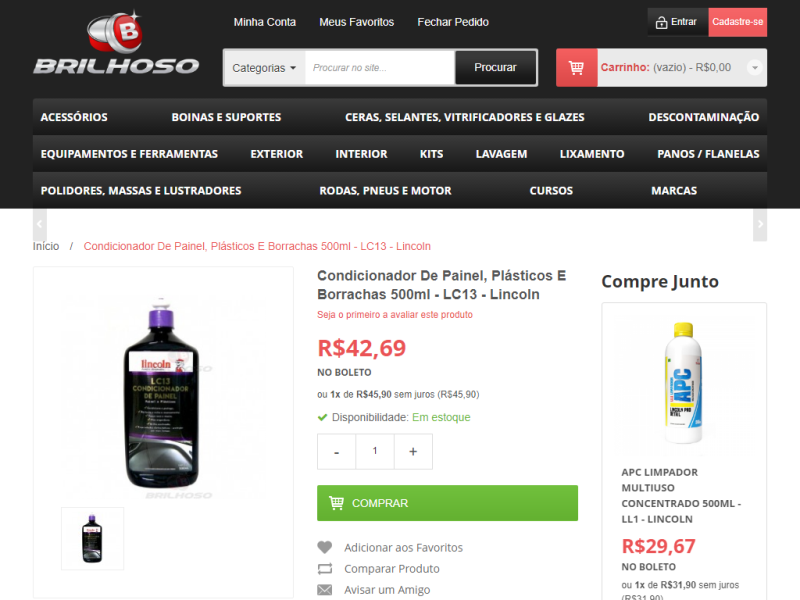The image size is (800, 600).
Task: Go to next slide with right arrow
Action: point(760,224)
